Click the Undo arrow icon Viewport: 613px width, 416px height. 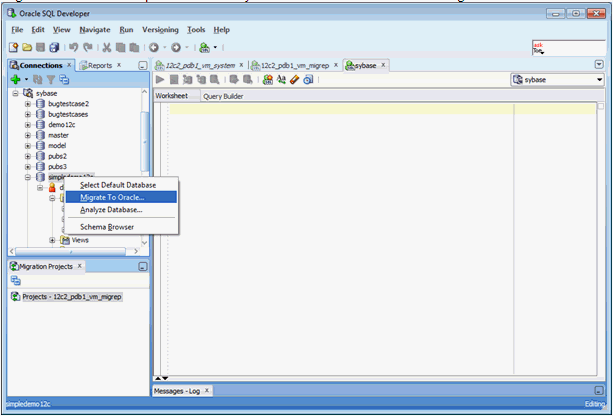[74, 47]
